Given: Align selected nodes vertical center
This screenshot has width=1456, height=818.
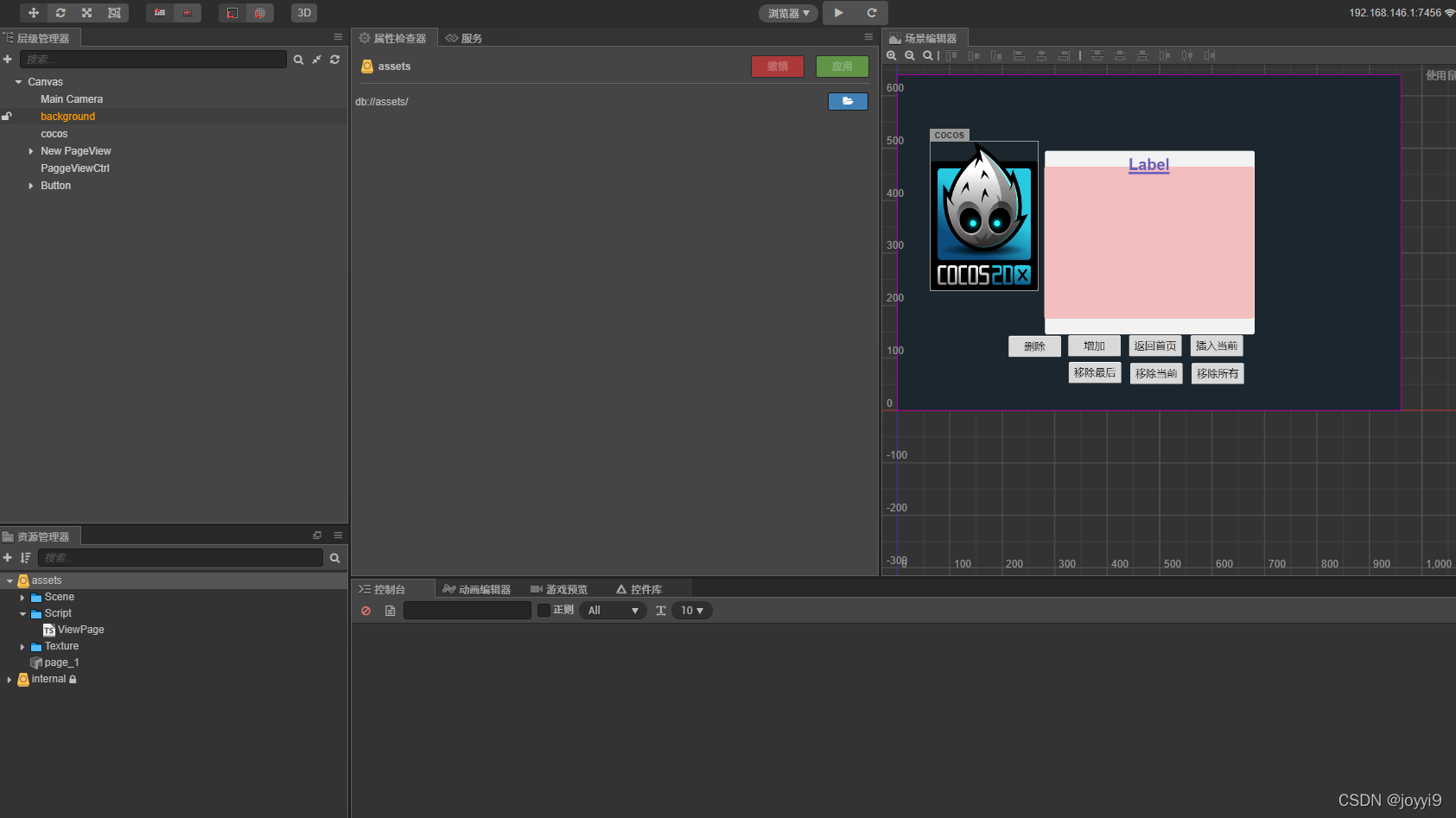Looking at the screenshot, I should point(974,55).
